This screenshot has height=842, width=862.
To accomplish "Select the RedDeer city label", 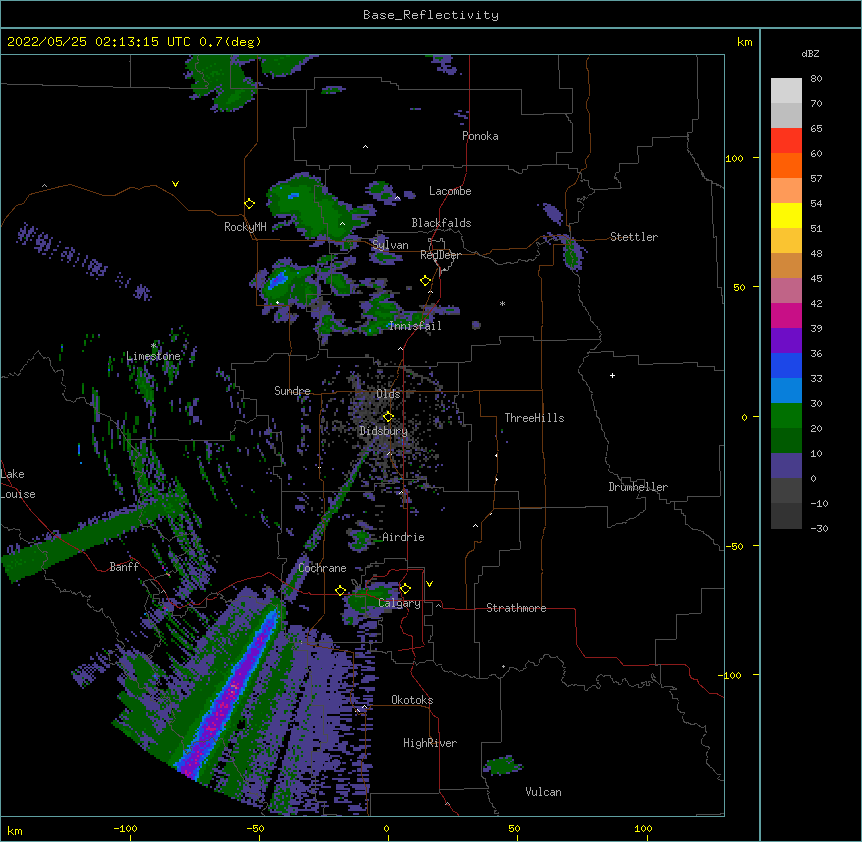I will (440, 255).
